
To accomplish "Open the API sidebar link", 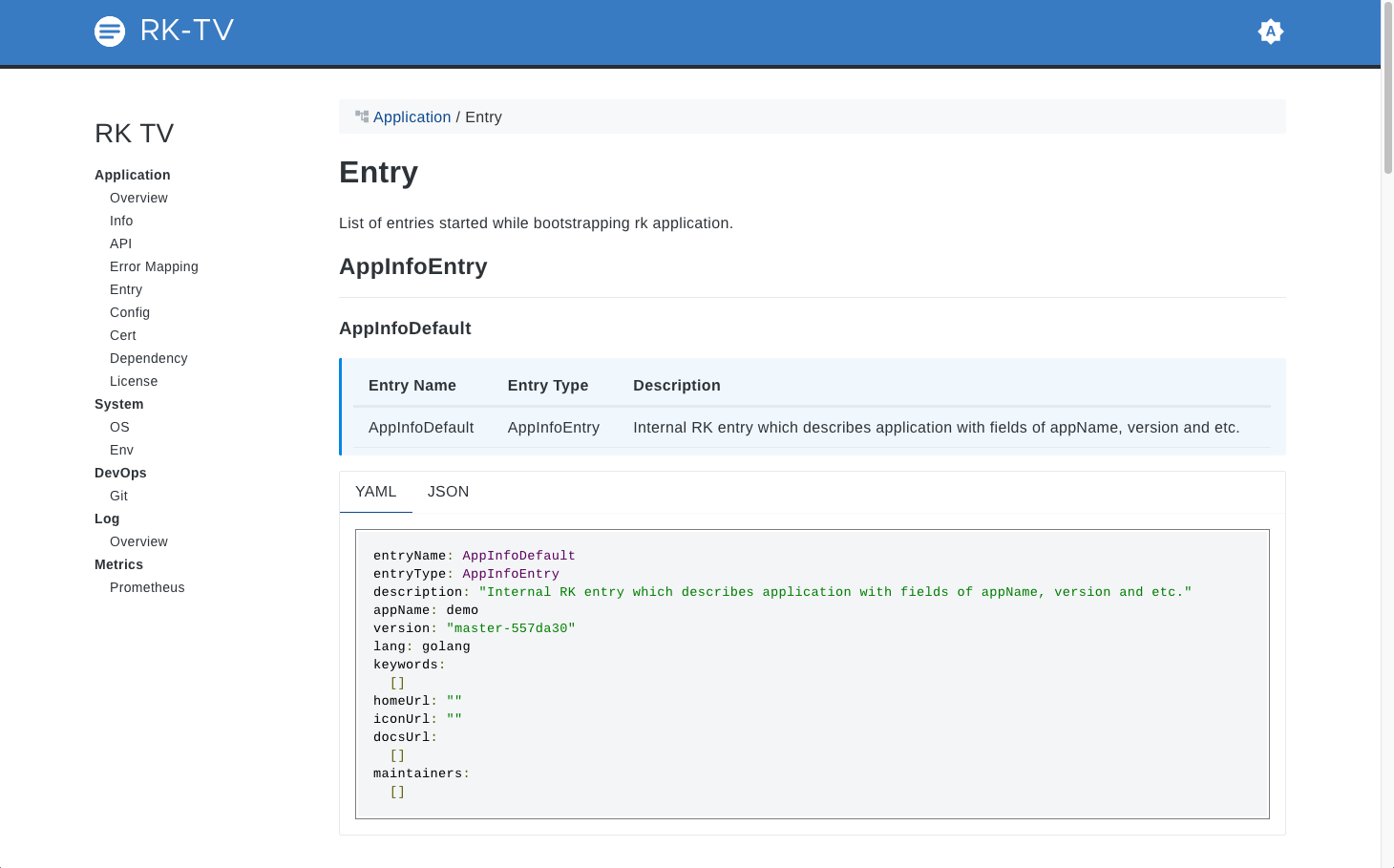I will 120,243.
